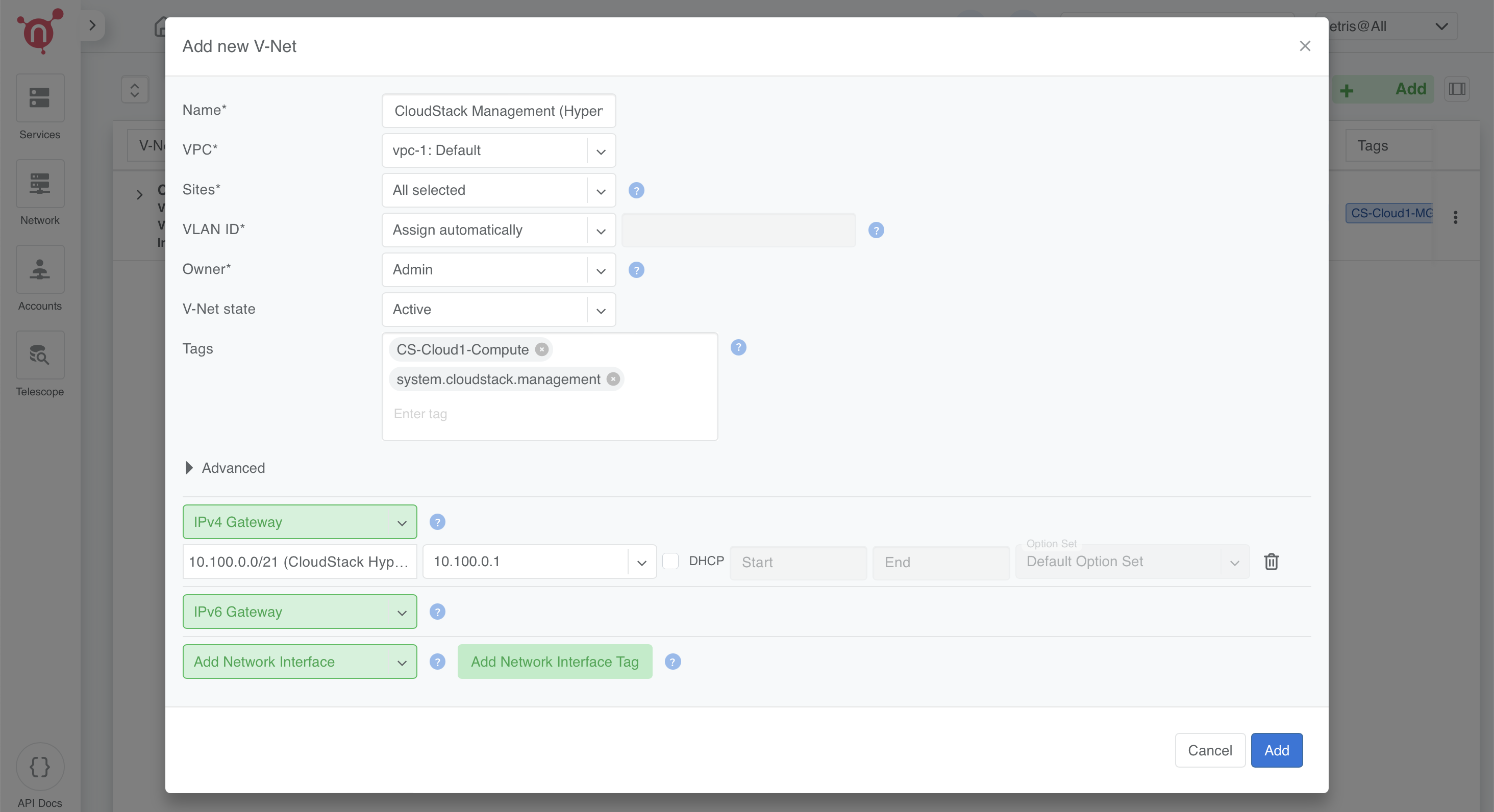Open the VLAN ID assignment dropdown
1494x812 pixels.
[498, 230]
